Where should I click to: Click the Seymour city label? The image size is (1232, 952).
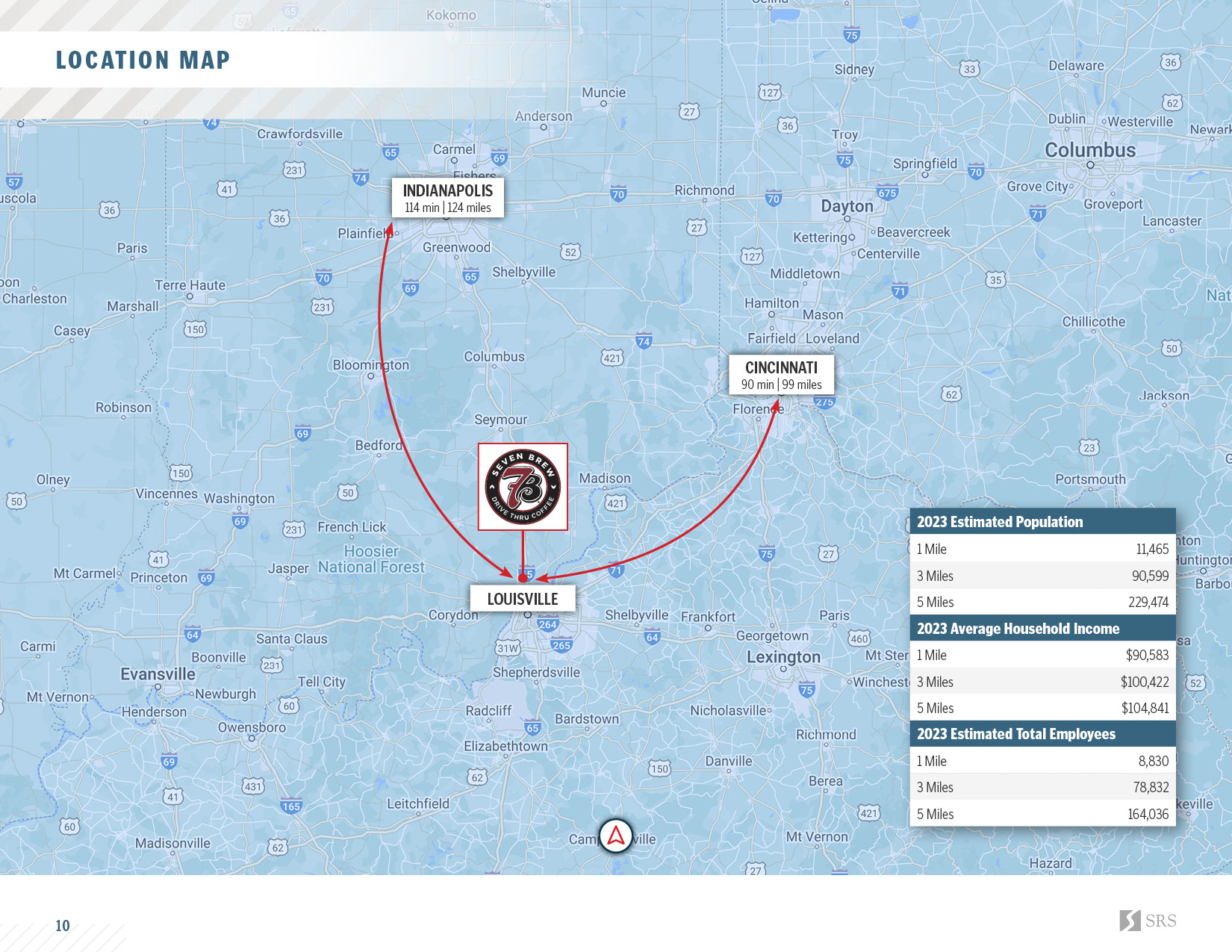[500, 420]
